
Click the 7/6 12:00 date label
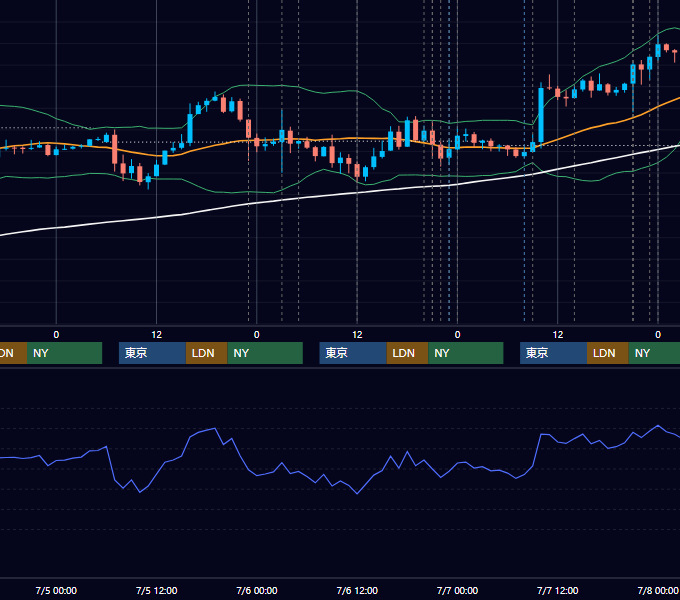357,590
